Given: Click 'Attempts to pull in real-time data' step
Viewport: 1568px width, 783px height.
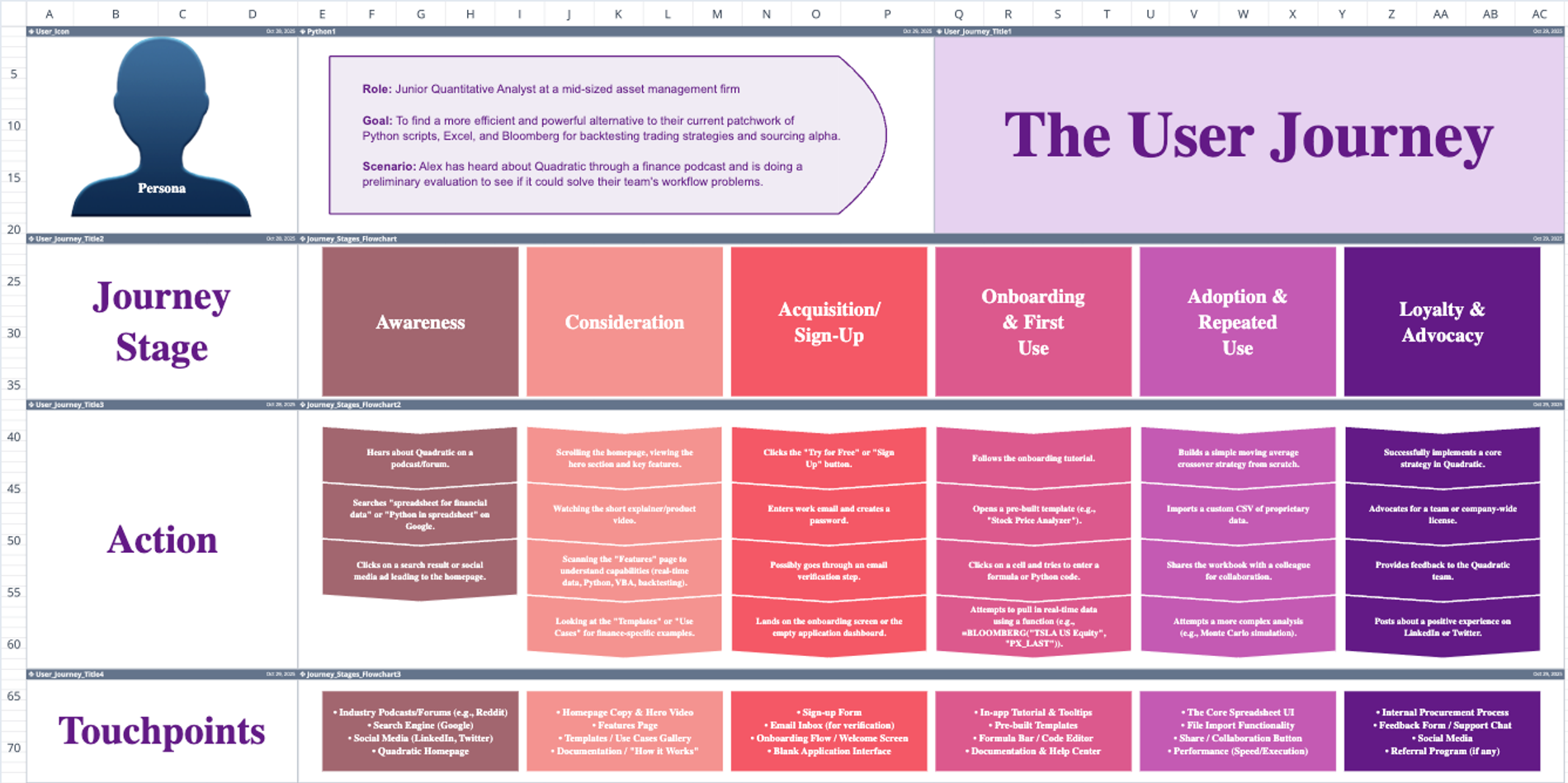Looking at the screenshot, I should [1033, 627].
